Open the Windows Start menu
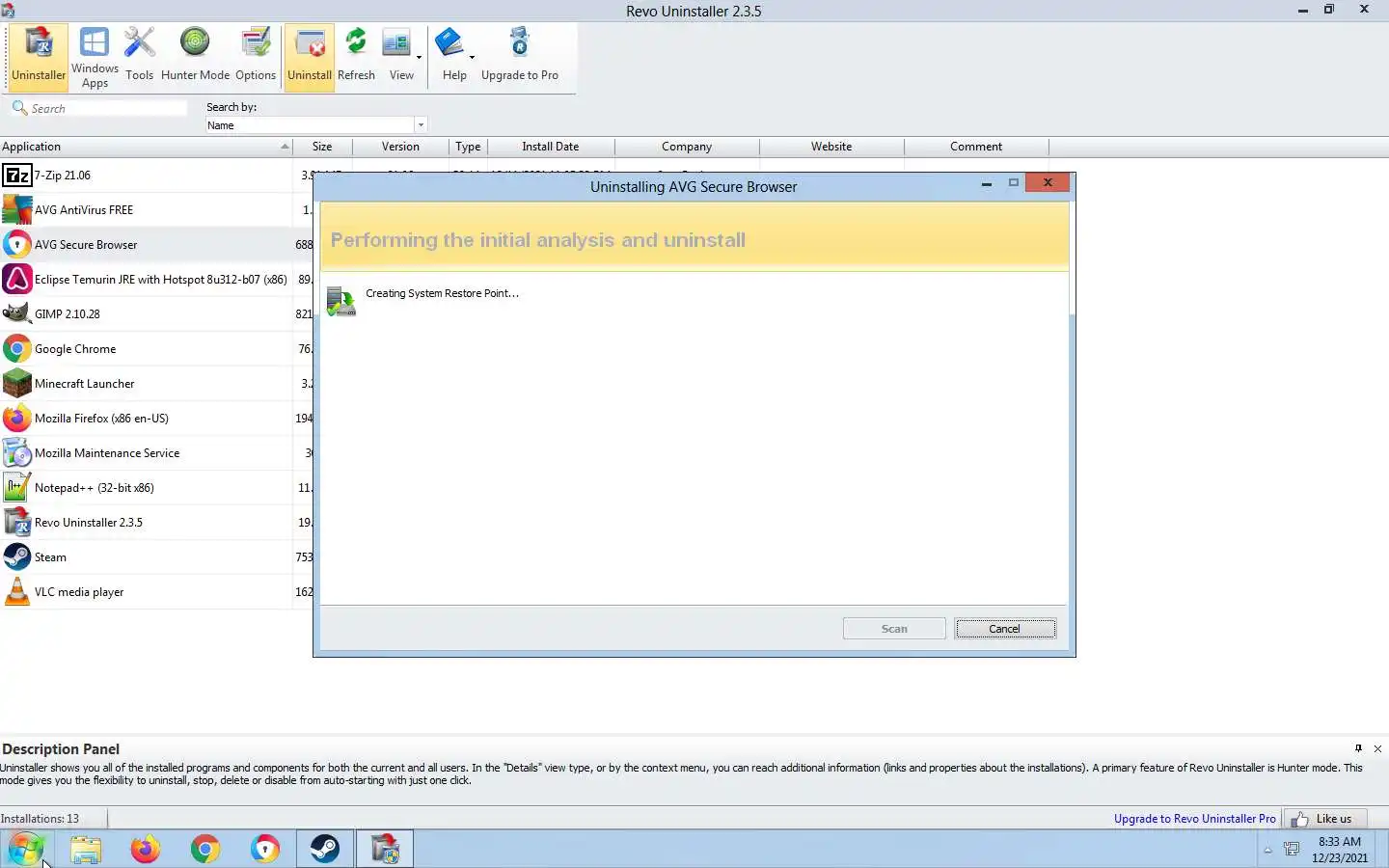Viewport: 1389px width, 868px height. 26,849
